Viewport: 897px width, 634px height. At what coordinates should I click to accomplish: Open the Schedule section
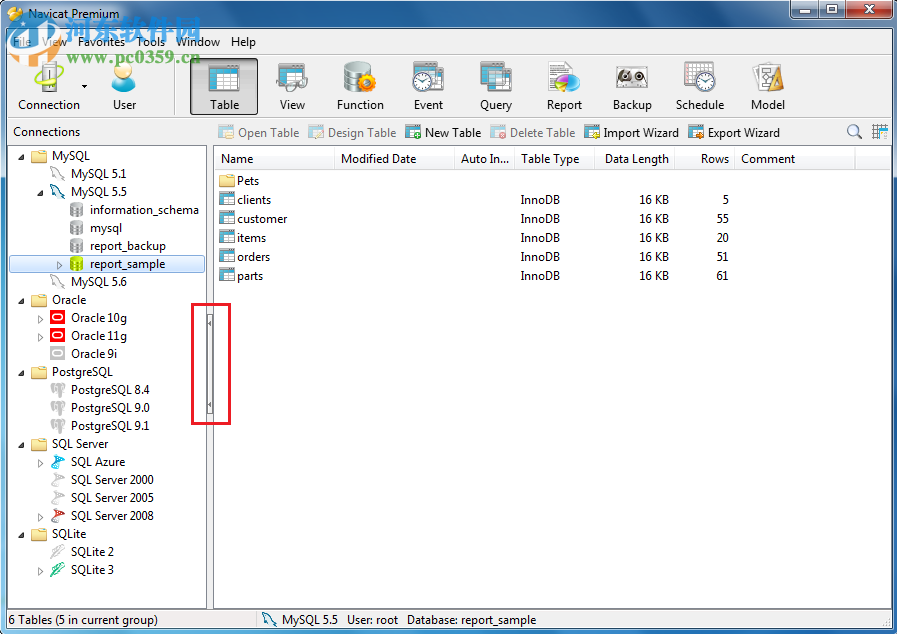[x=700, y=87]
